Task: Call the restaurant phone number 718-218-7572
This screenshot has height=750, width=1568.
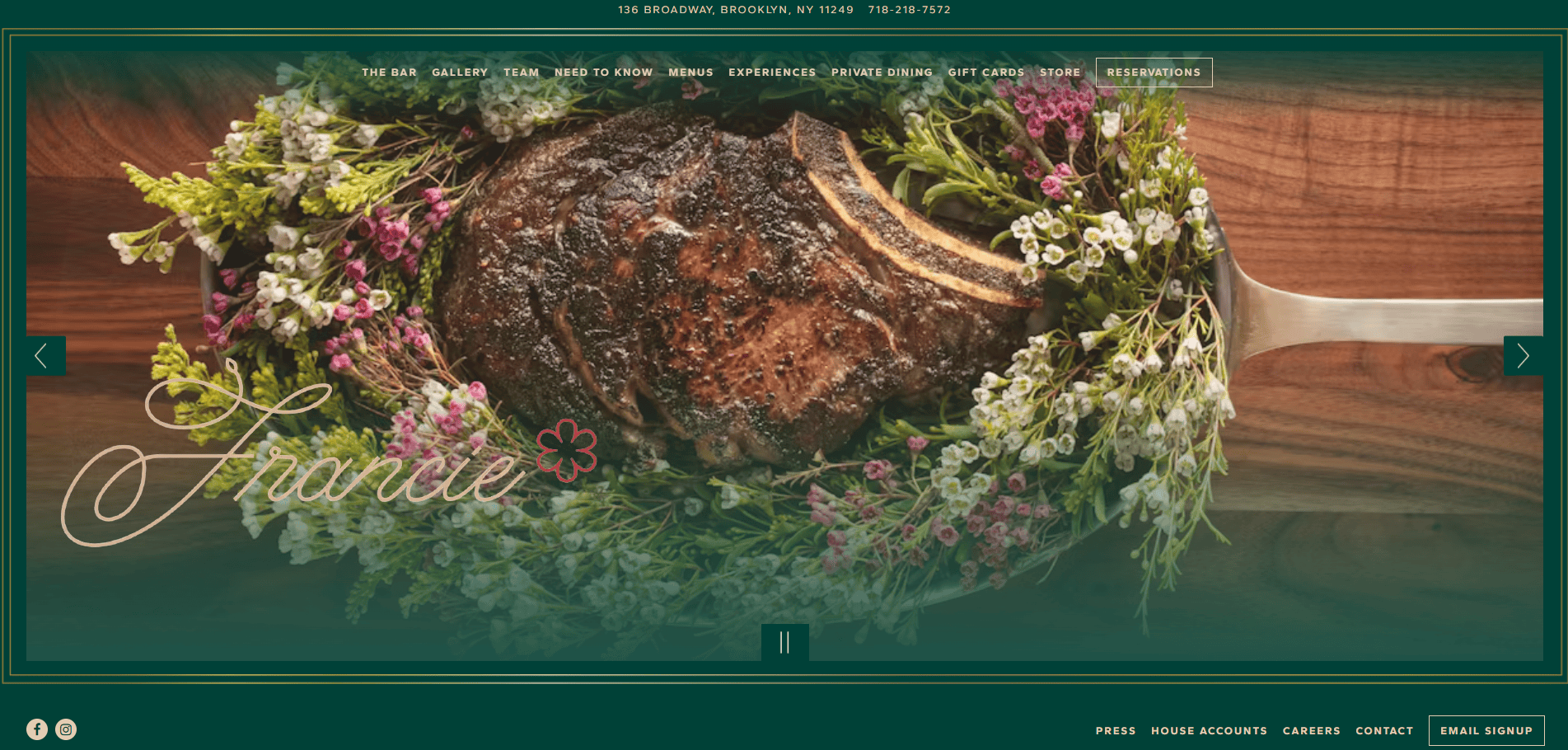Action: (x=908, y=10)
